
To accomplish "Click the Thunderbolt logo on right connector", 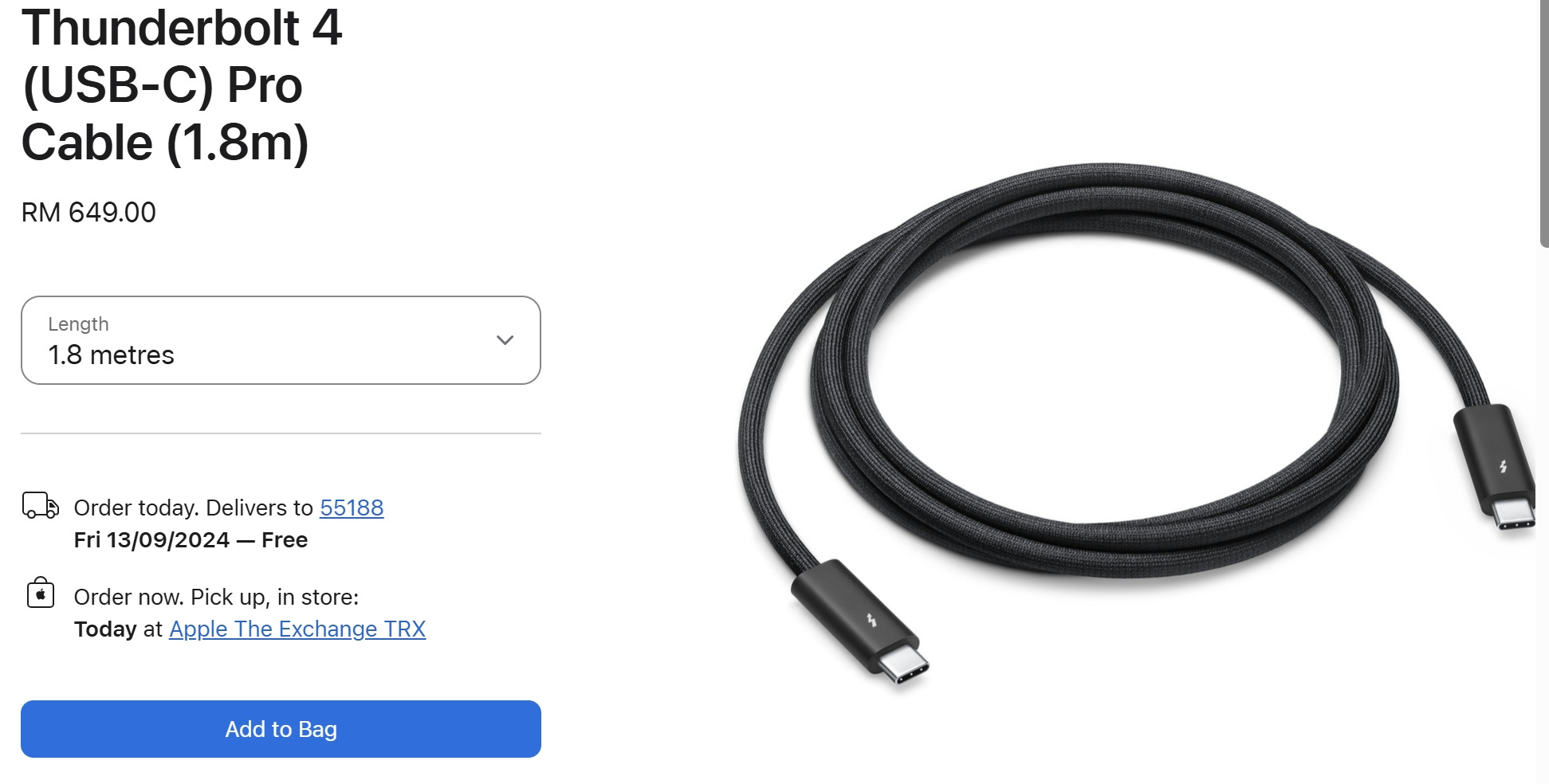I will pos(1503,467).
